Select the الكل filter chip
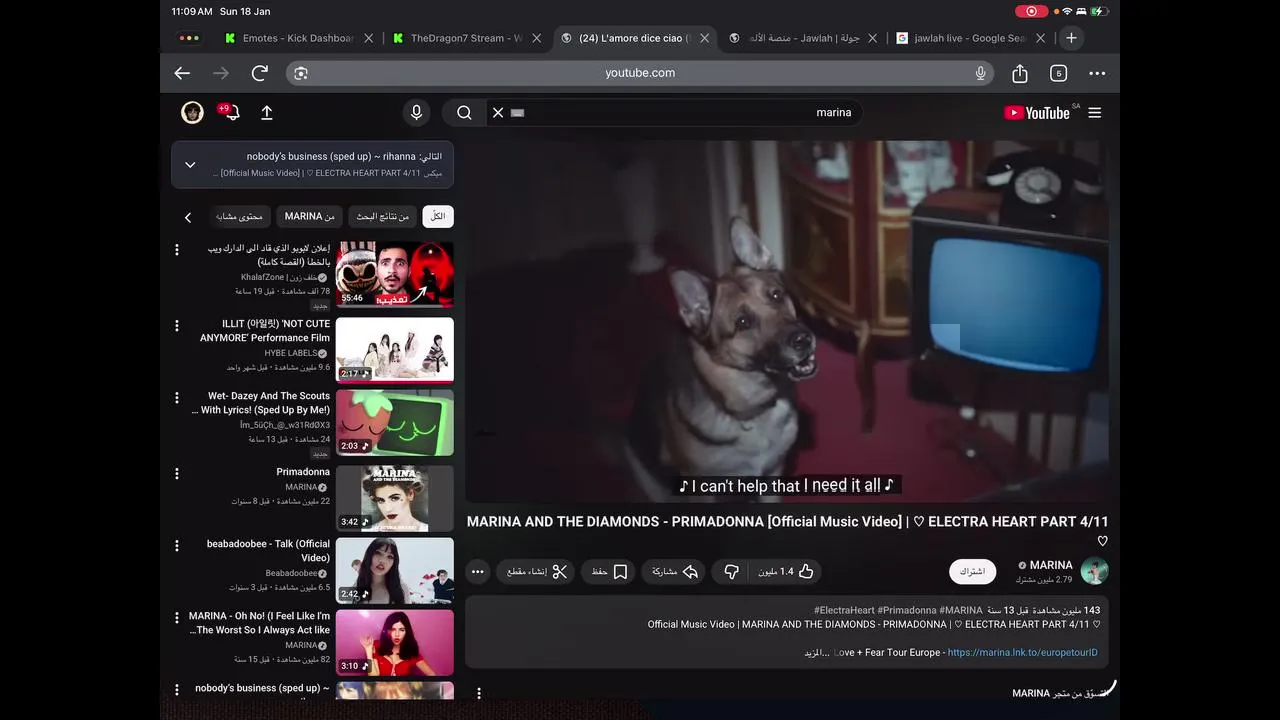 tap(438, 217)
